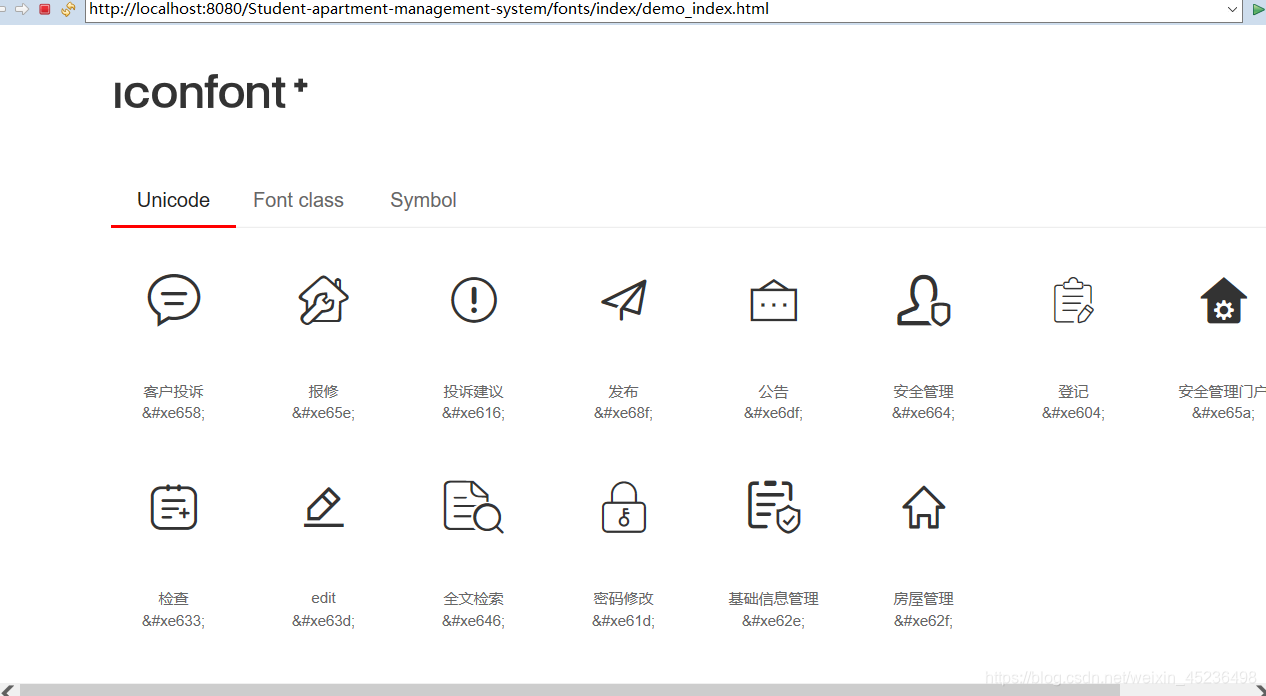1266x696 pixels.
Task: Click the browser forward arrow icon
Action: 21,9
